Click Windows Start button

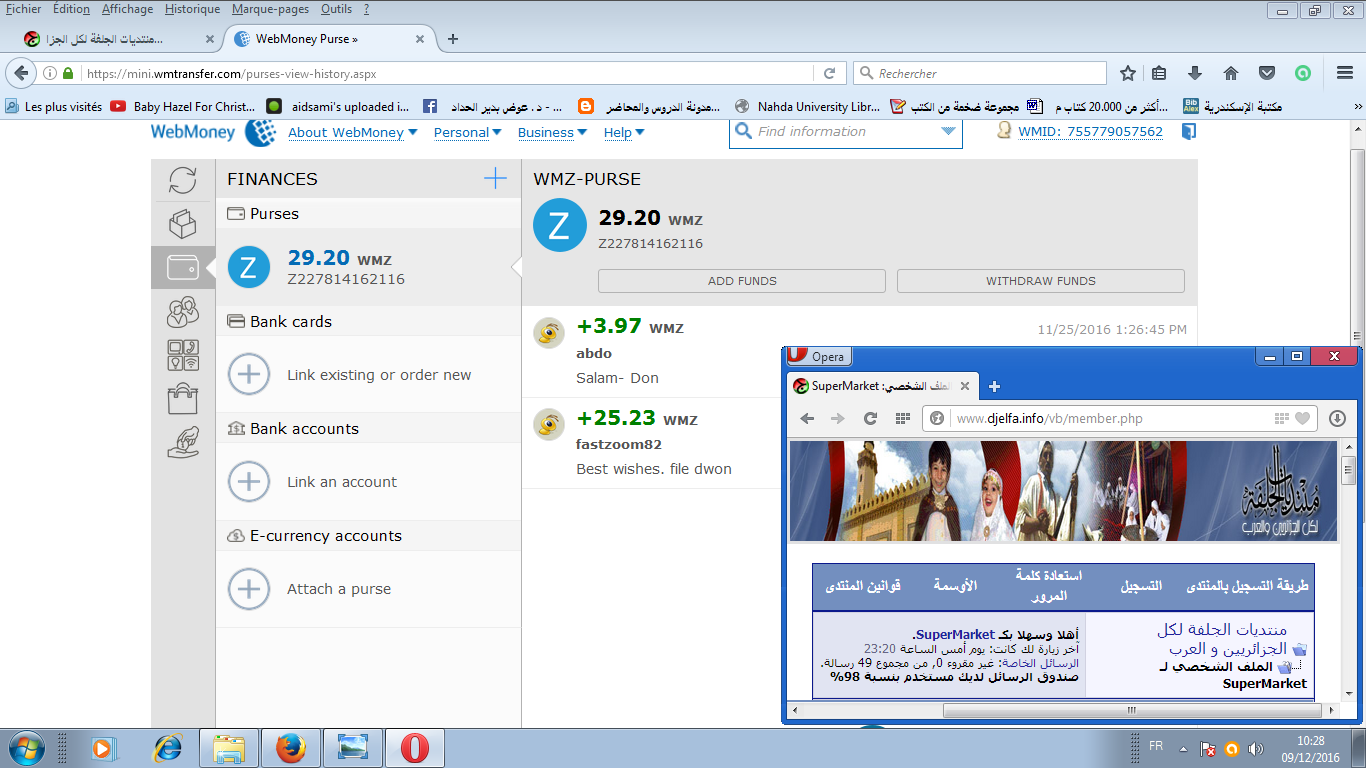point(25,748)
